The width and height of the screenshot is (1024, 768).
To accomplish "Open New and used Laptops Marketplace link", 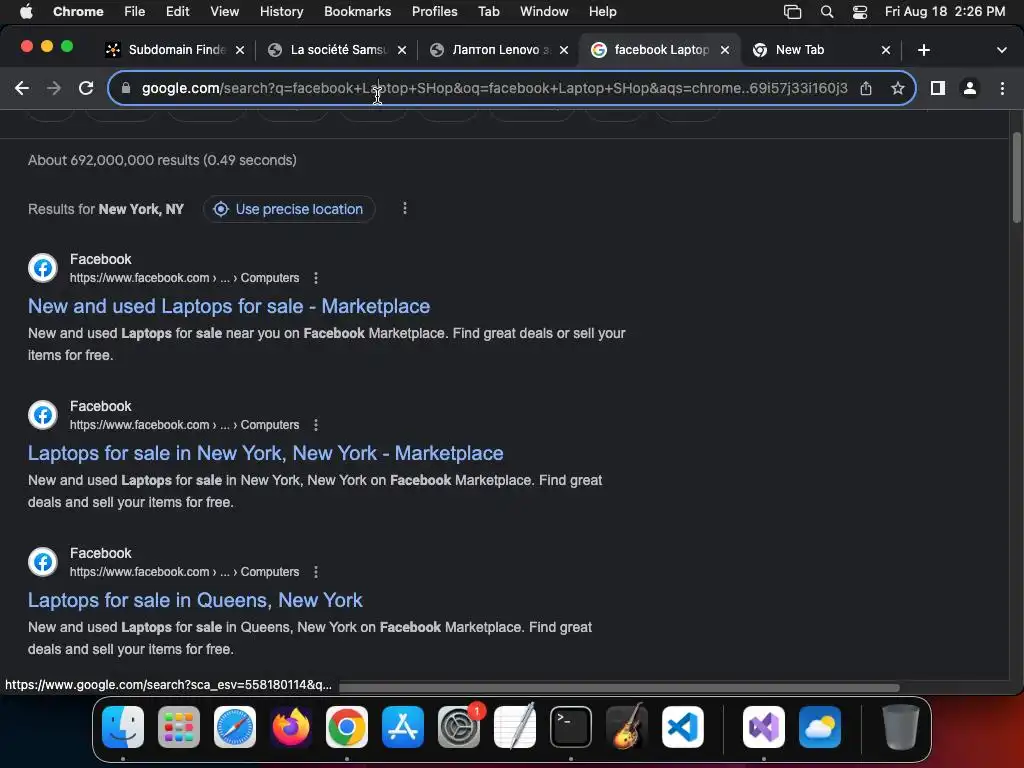I will click(229, 306).
